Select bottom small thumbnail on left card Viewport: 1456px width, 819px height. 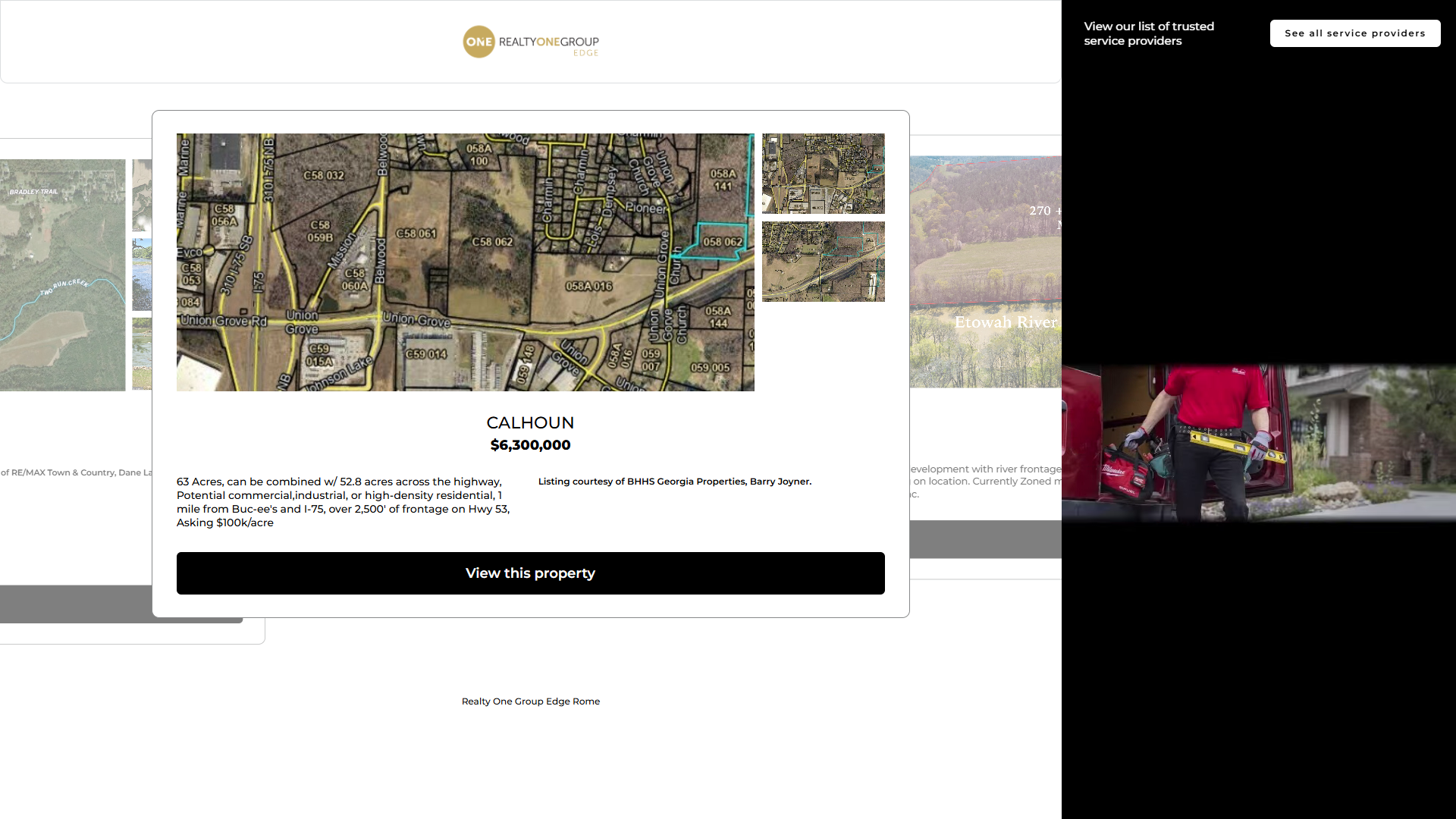[142, 353]
